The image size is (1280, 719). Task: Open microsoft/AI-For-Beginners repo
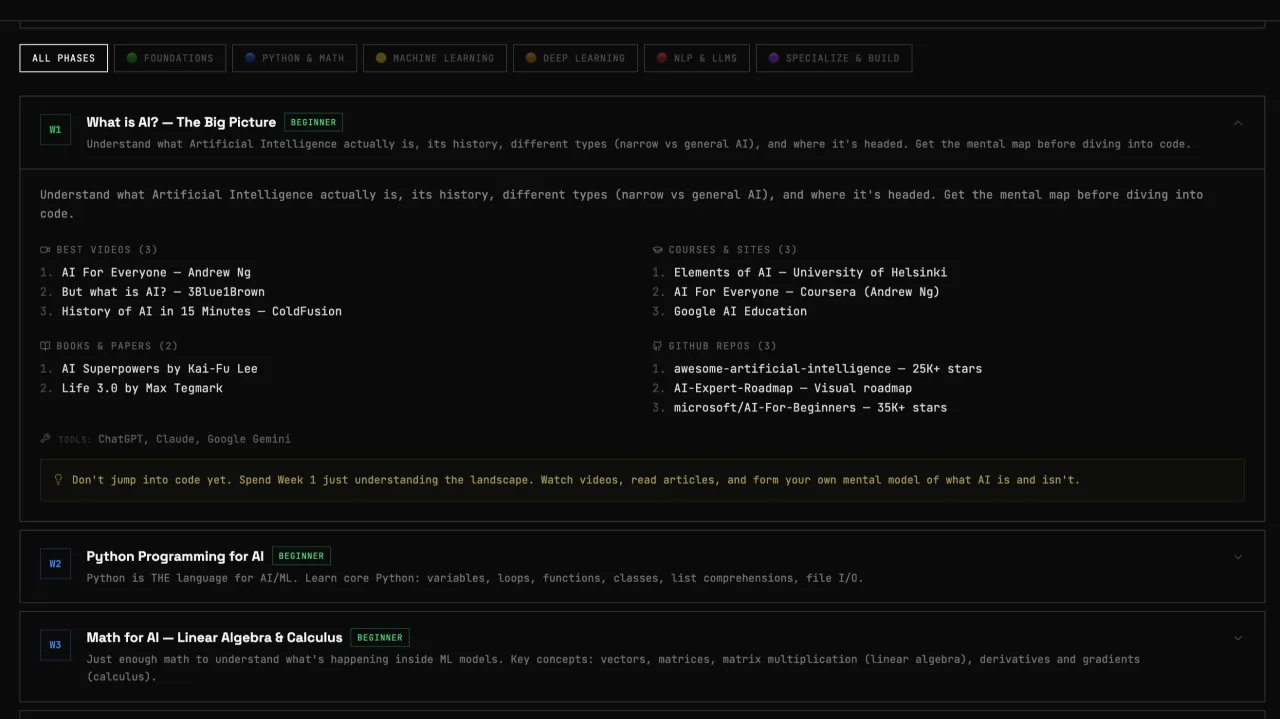[x=810, y=407]
